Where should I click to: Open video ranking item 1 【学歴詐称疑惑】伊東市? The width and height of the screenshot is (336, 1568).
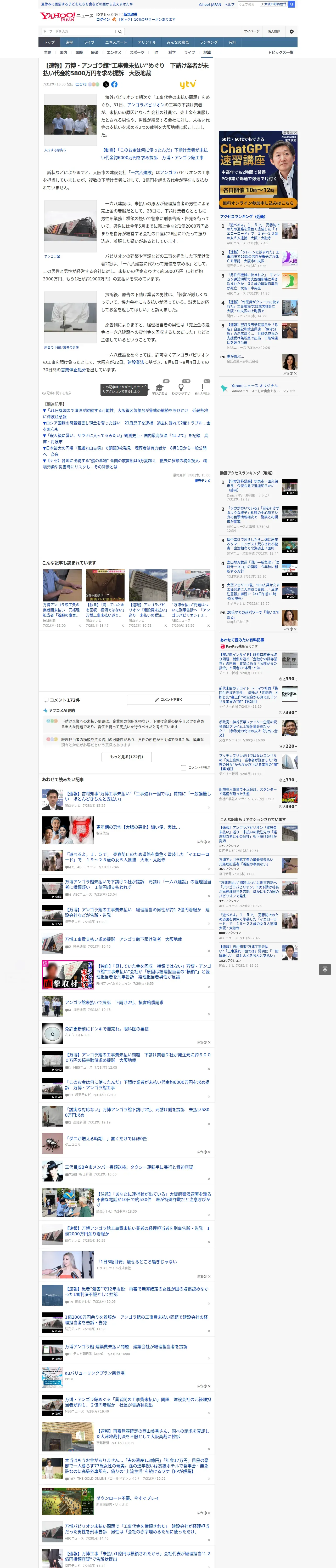click(253, 486)
